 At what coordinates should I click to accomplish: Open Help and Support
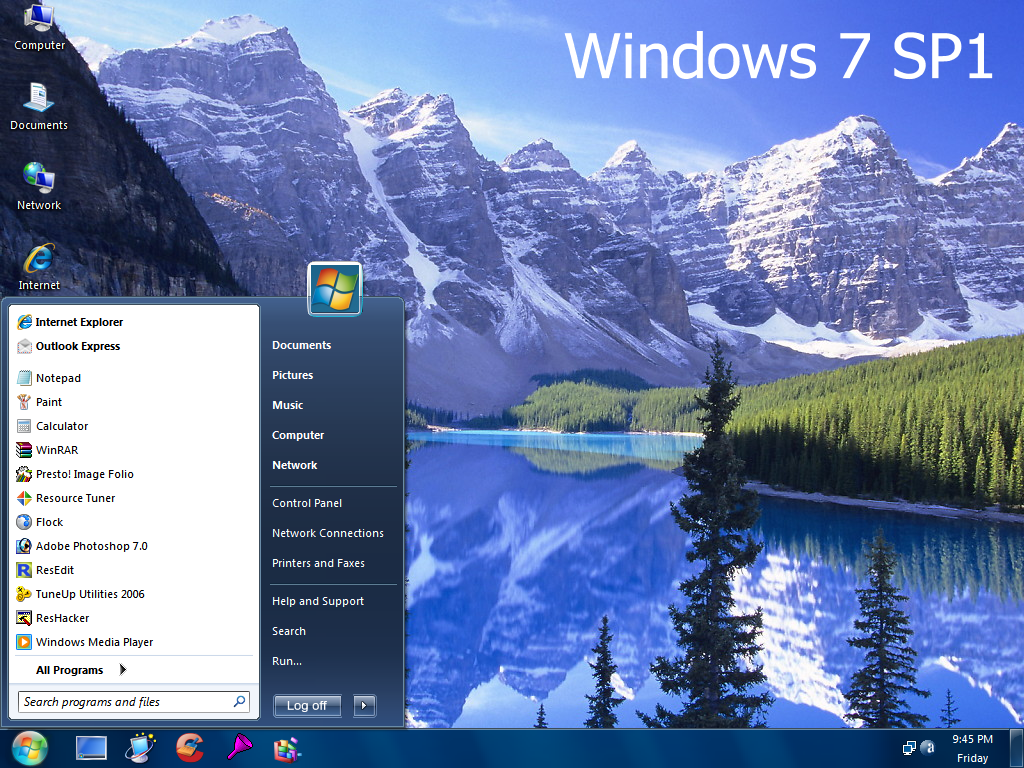pyautogui.click(x=317, y=601)
